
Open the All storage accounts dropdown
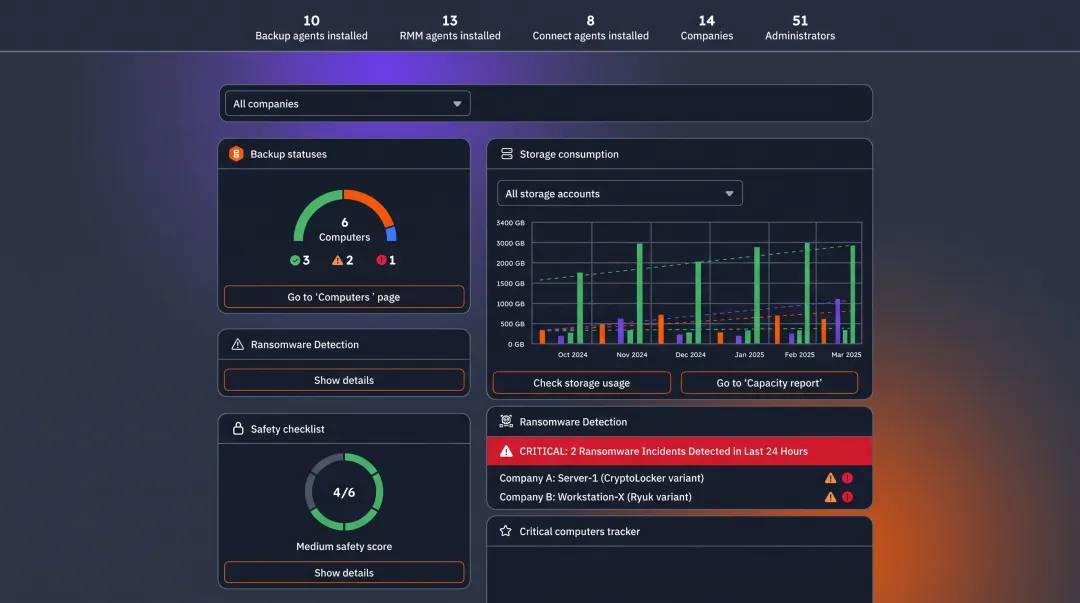pyautogui.click(x=619, y=194)
